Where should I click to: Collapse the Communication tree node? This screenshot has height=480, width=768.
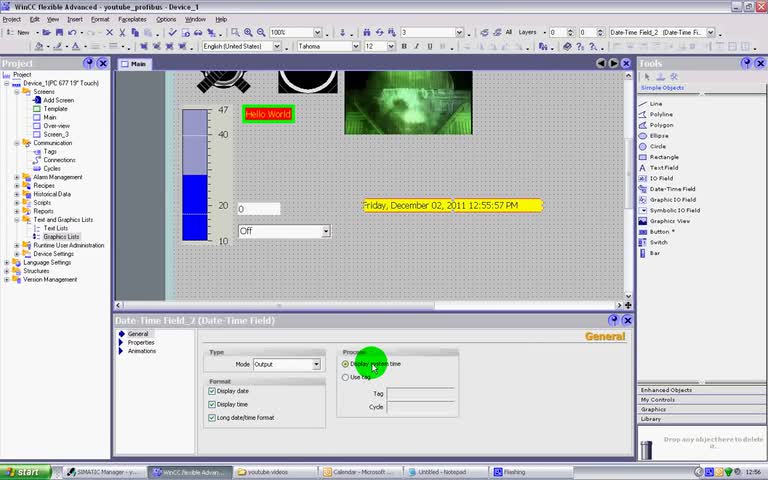click(17, 143)
